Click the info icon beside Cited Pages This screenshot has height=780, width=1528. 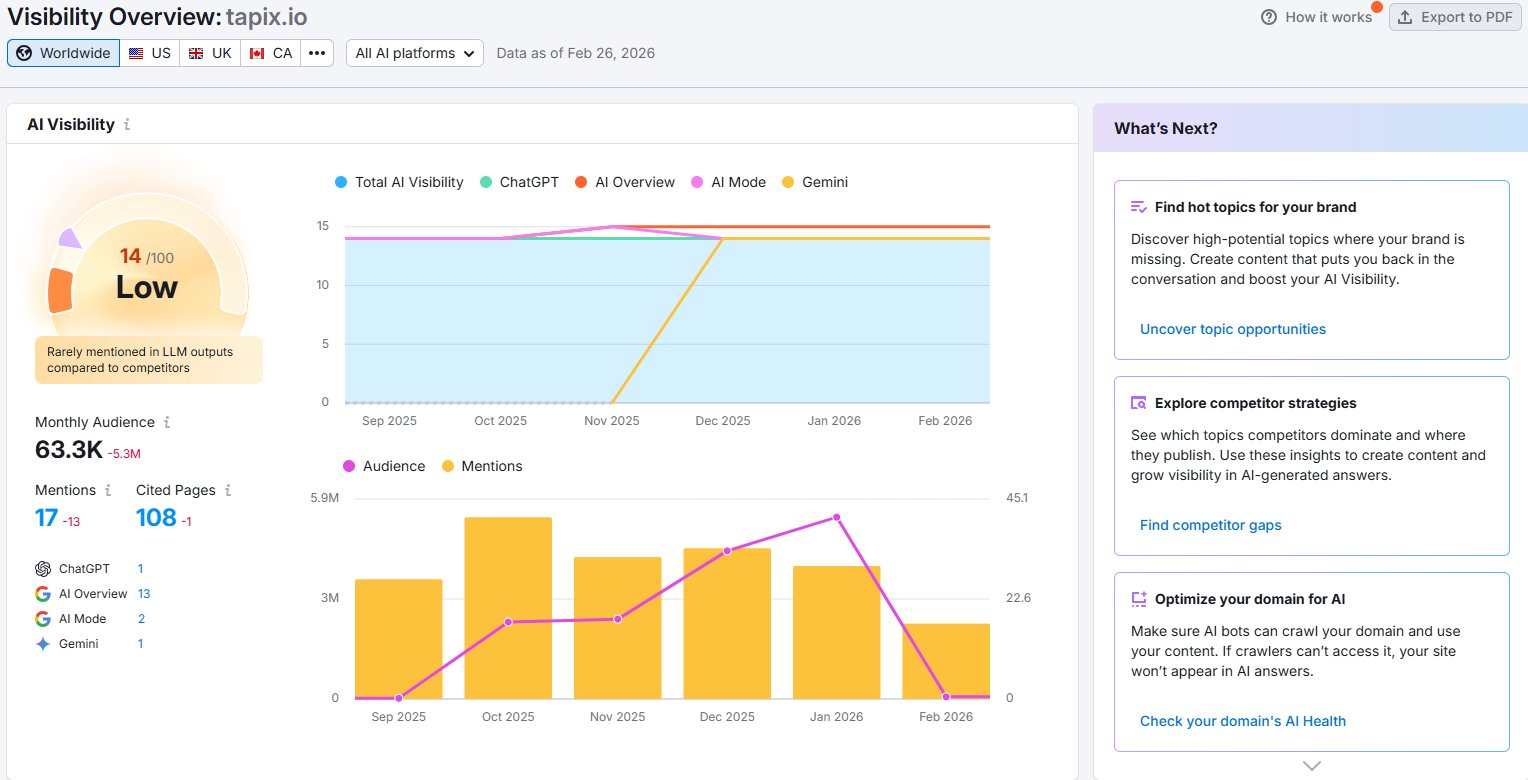[x=228, y=490]
